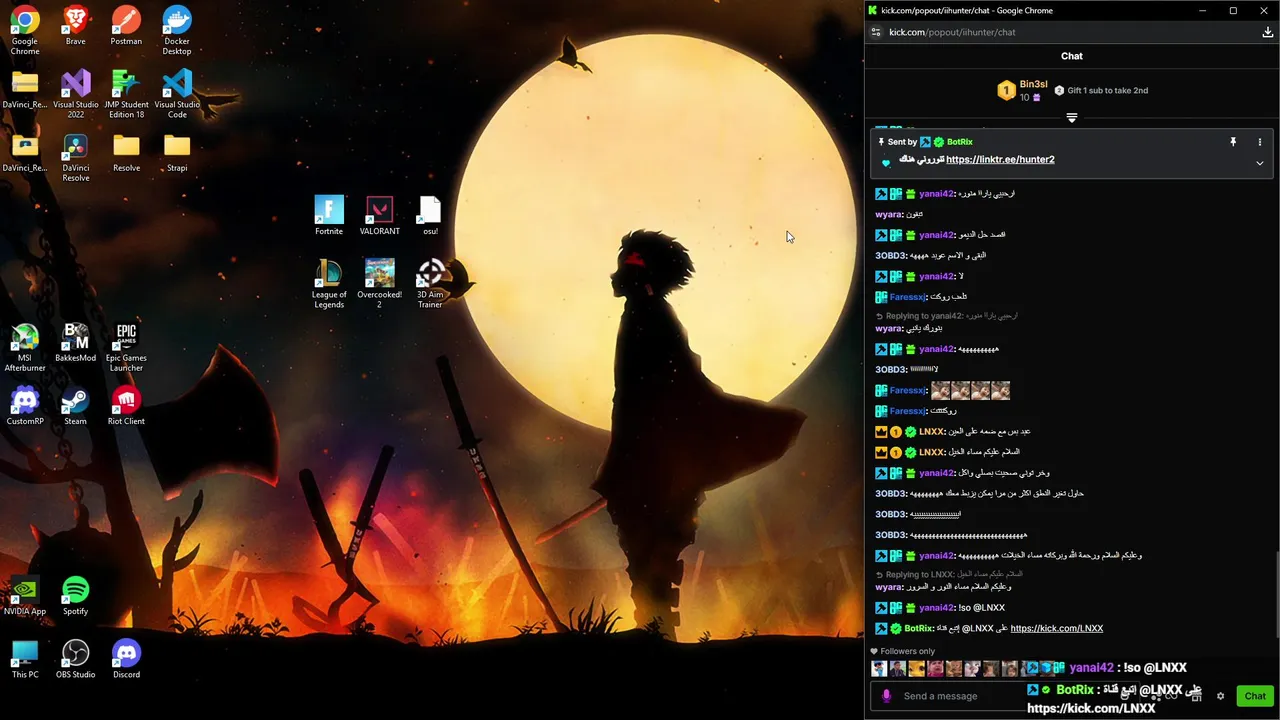
Task: Select the Spotify desktop shortcut
Action: click(x=75, y=596)
